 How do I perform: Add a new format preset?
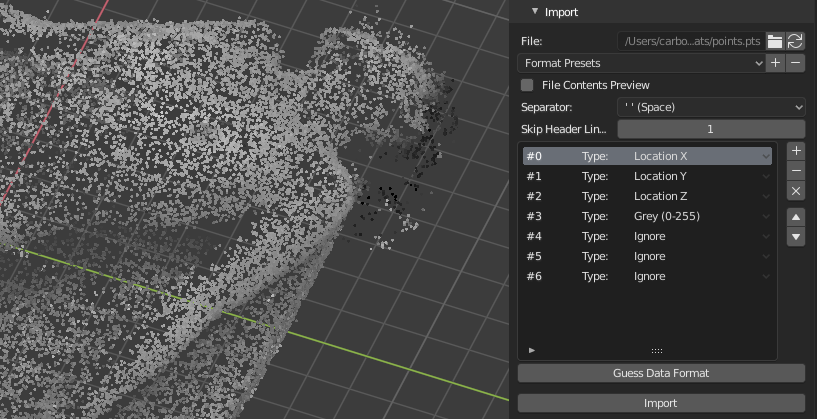(775, 63)
